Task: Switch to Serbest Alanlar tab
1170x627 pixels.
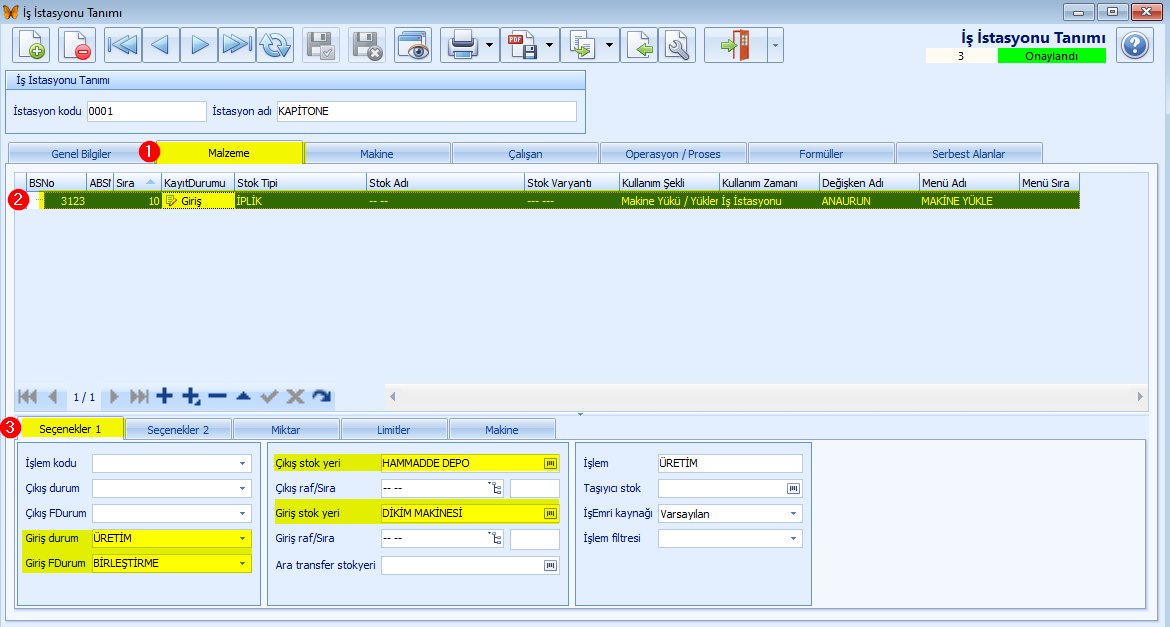Action: pos(969,154)
